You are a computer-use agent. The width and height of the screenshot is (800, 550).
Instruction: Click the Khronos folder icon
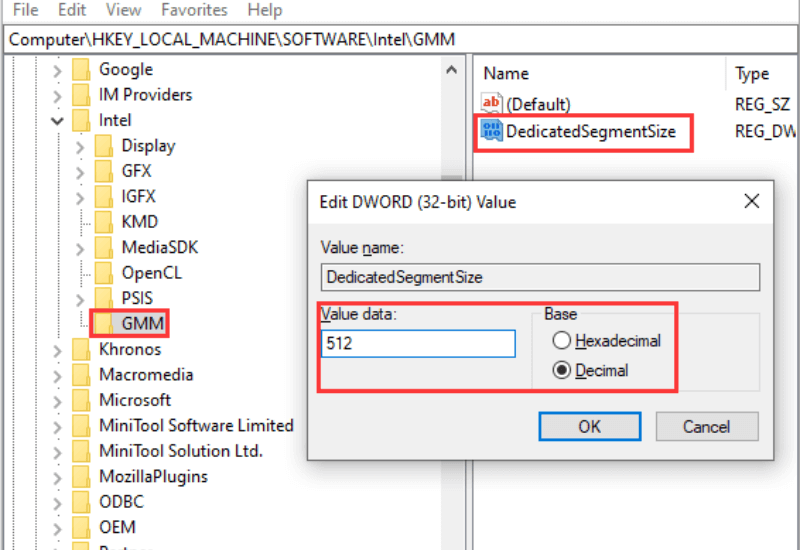click(82, 349)
